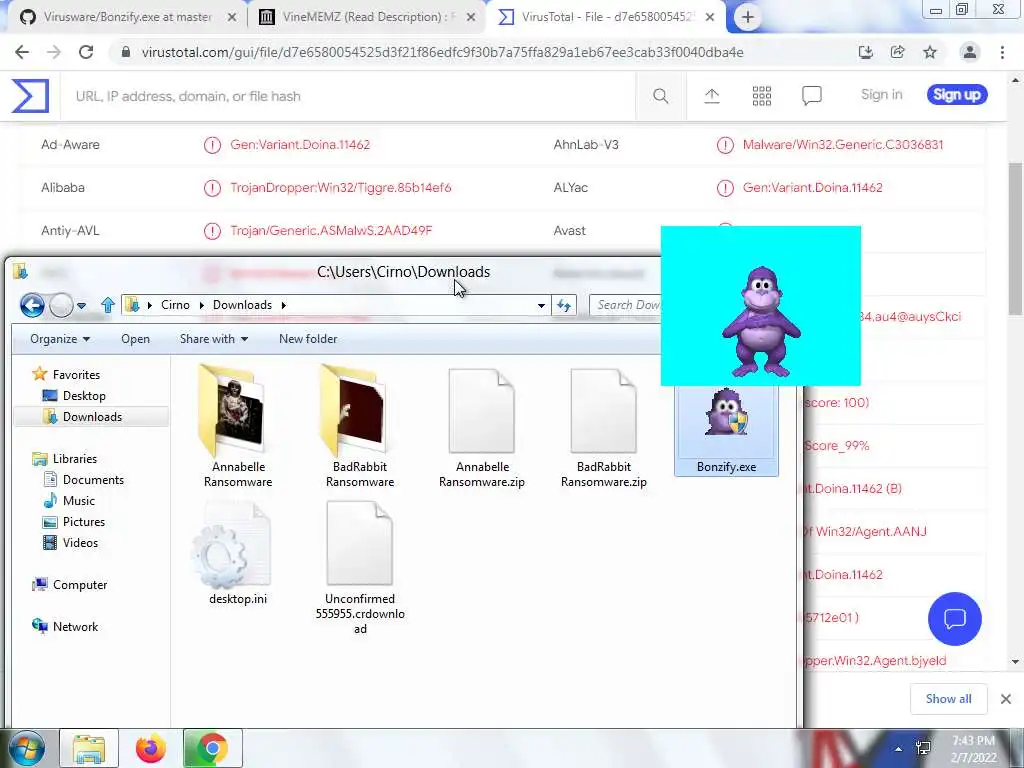This screenshot has width=1024, height=768.
Task: Close the VineMEMZ tab
Action: pyautogui.click(x=470, y=18)
